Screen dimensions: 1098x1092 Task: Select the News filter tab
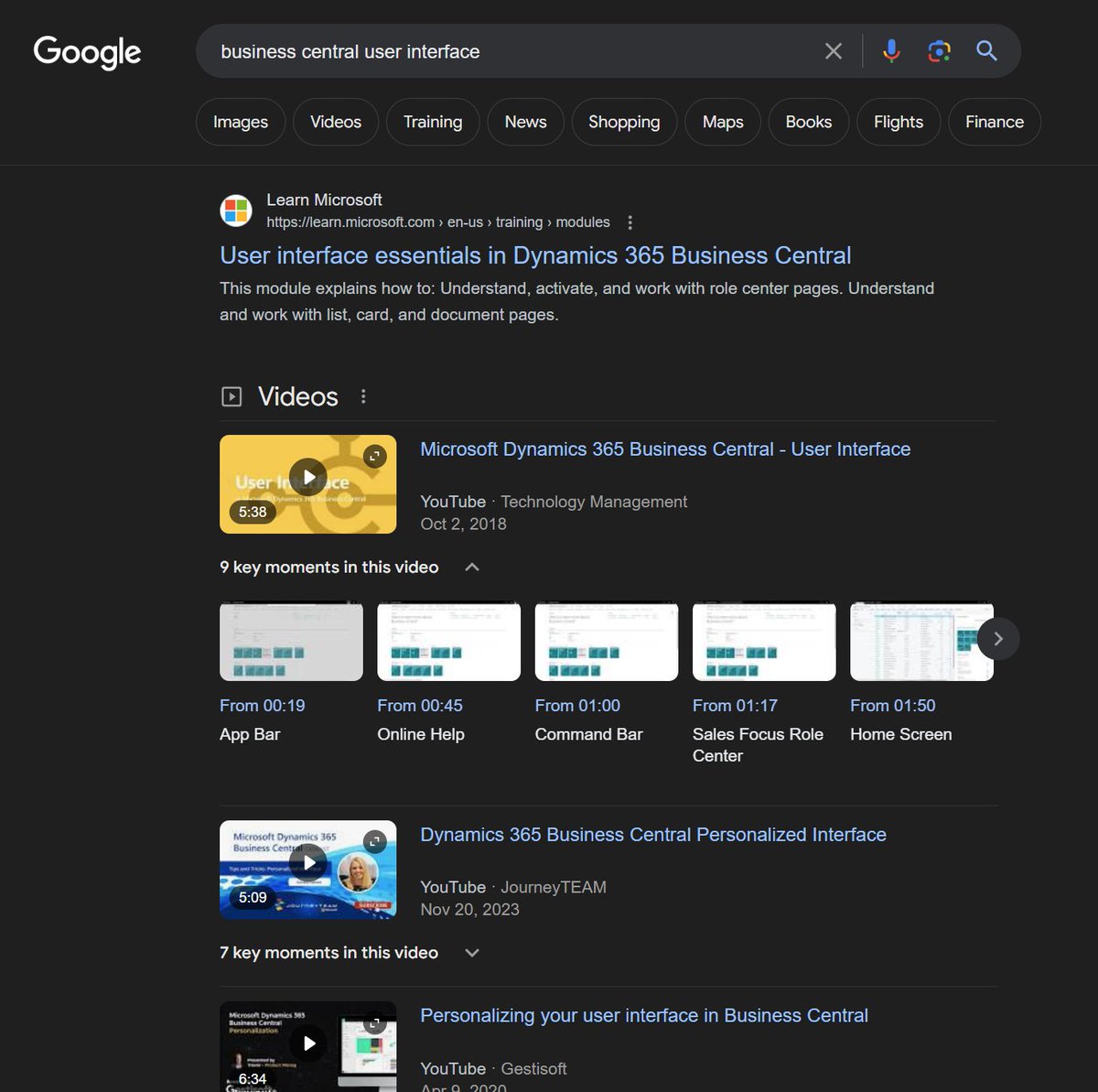tap(526, 122)
